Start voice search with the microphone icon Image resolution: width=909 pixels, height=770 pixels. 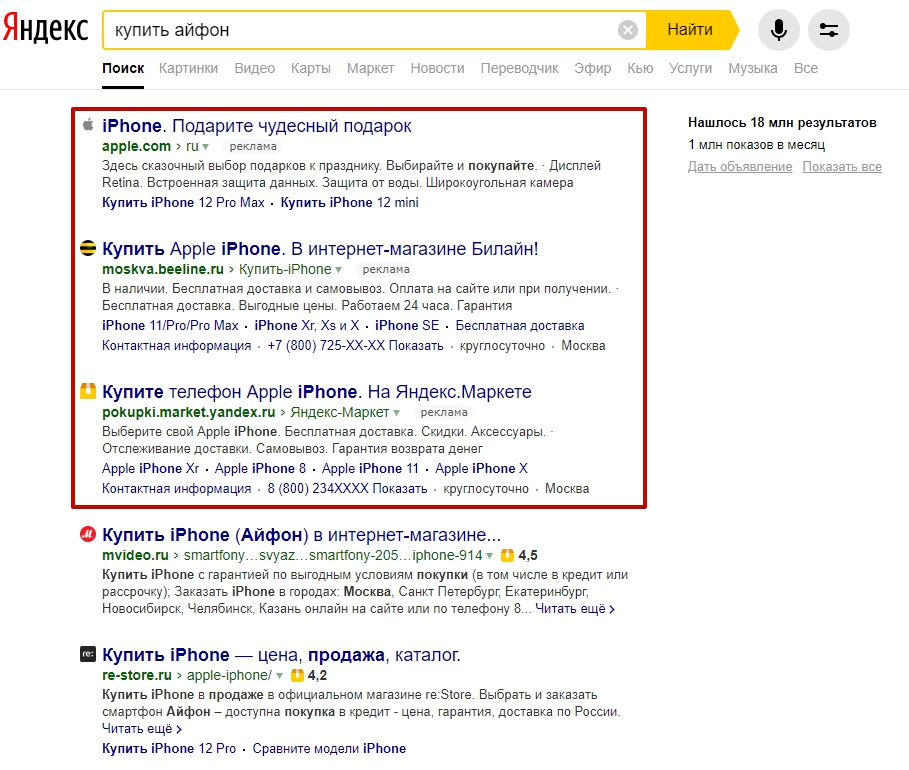point(779,30)
